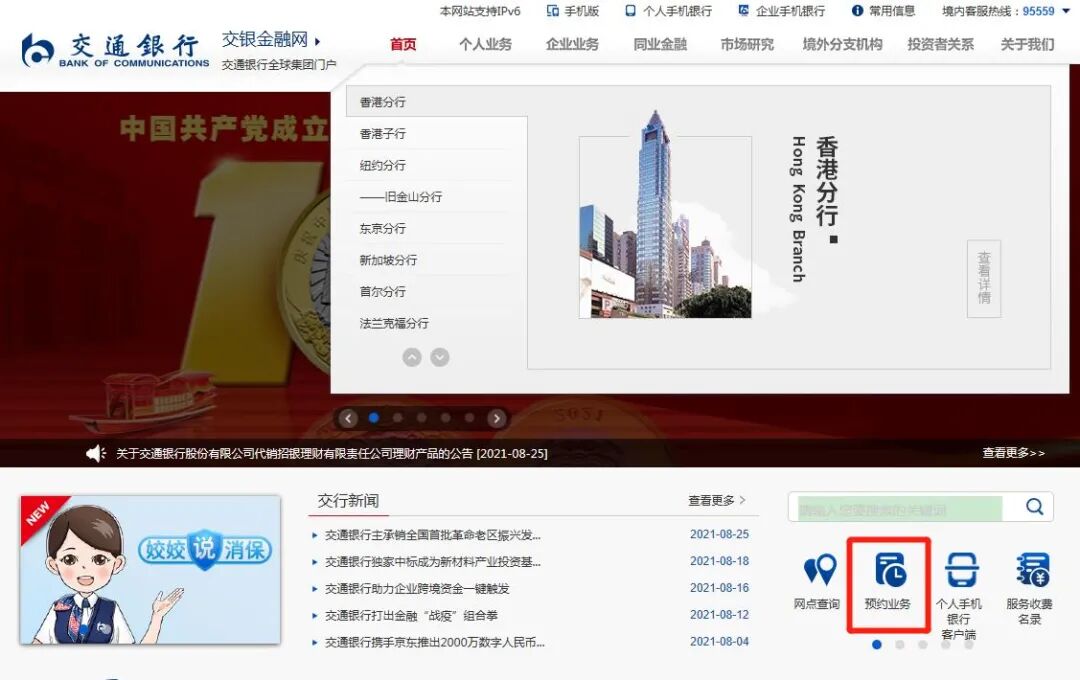Open news 交通银行助力企业跨境资金一键触发
Image resolution: width=1080 pixels, height=680 pixels.
point(417,588)
